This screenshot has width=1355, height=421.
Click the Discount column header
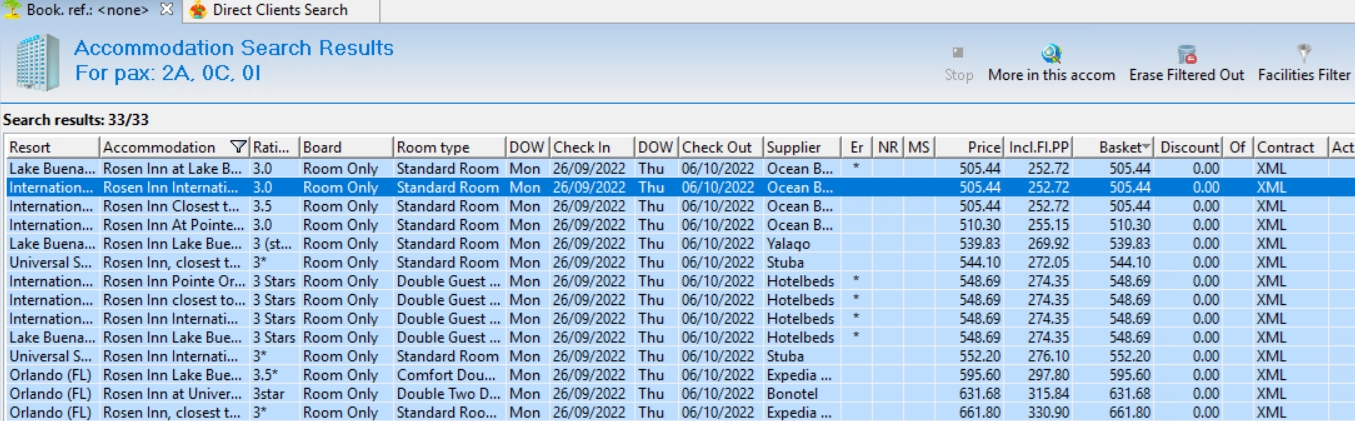[1190, 147]
